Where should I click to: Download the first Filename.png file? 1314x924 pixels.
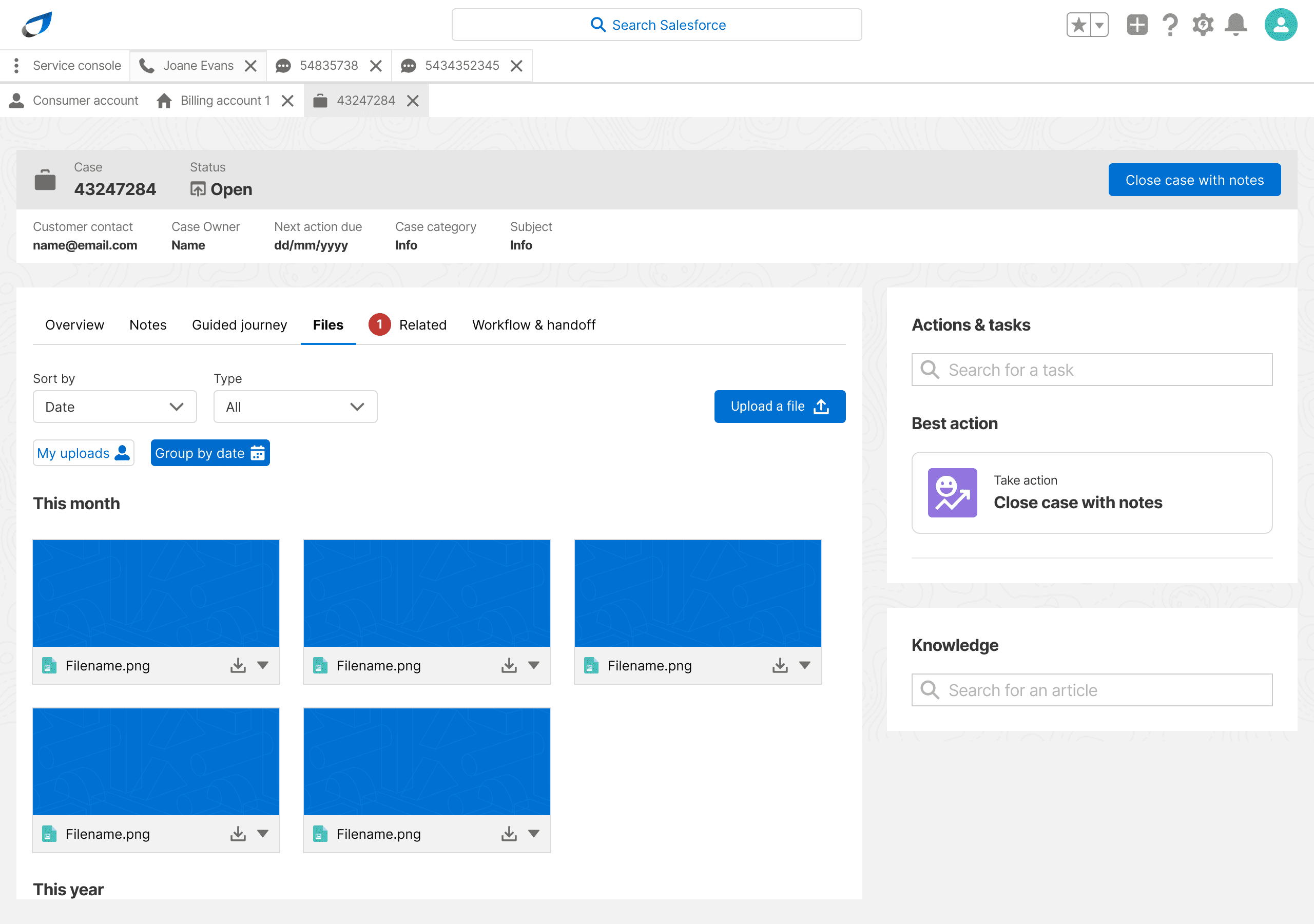point(238,665)
